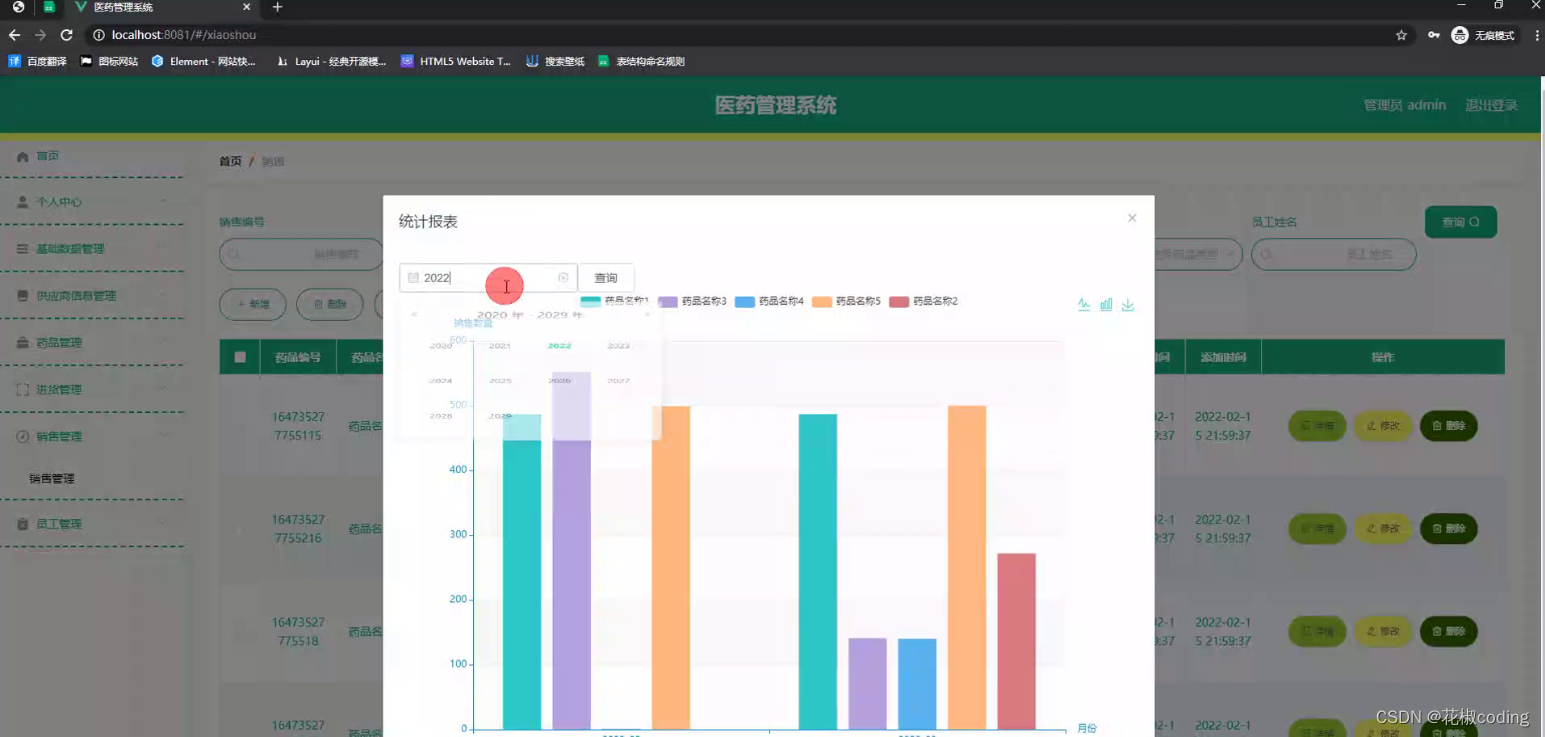Image resolution: width=1545 pixels, height=737 pixels.
Task: Open the 2022 year picker field
Action: click(x=488, y=278)
